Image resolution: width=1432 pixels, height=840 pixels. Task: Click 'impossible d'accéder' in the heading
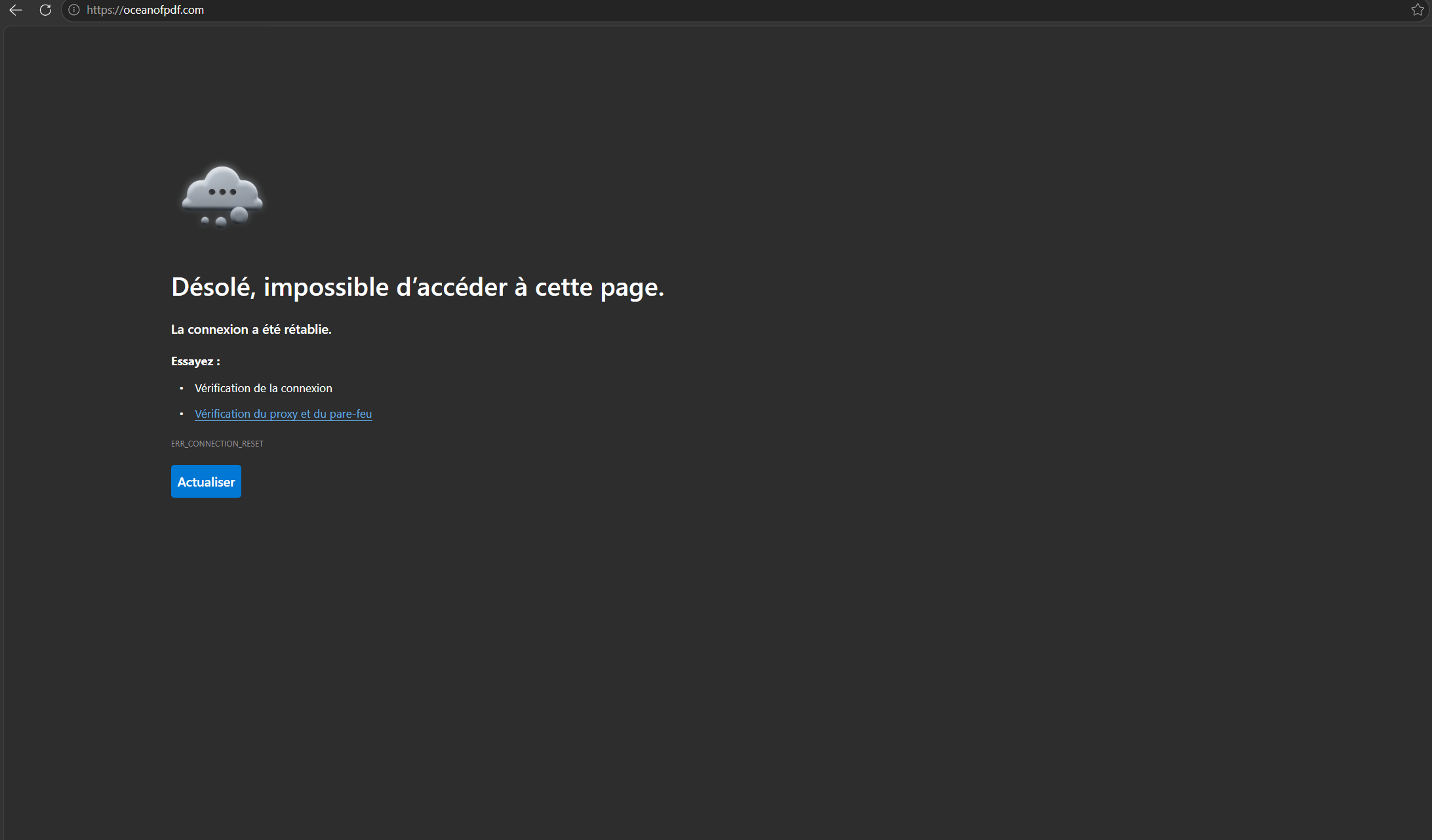[386, 287]
